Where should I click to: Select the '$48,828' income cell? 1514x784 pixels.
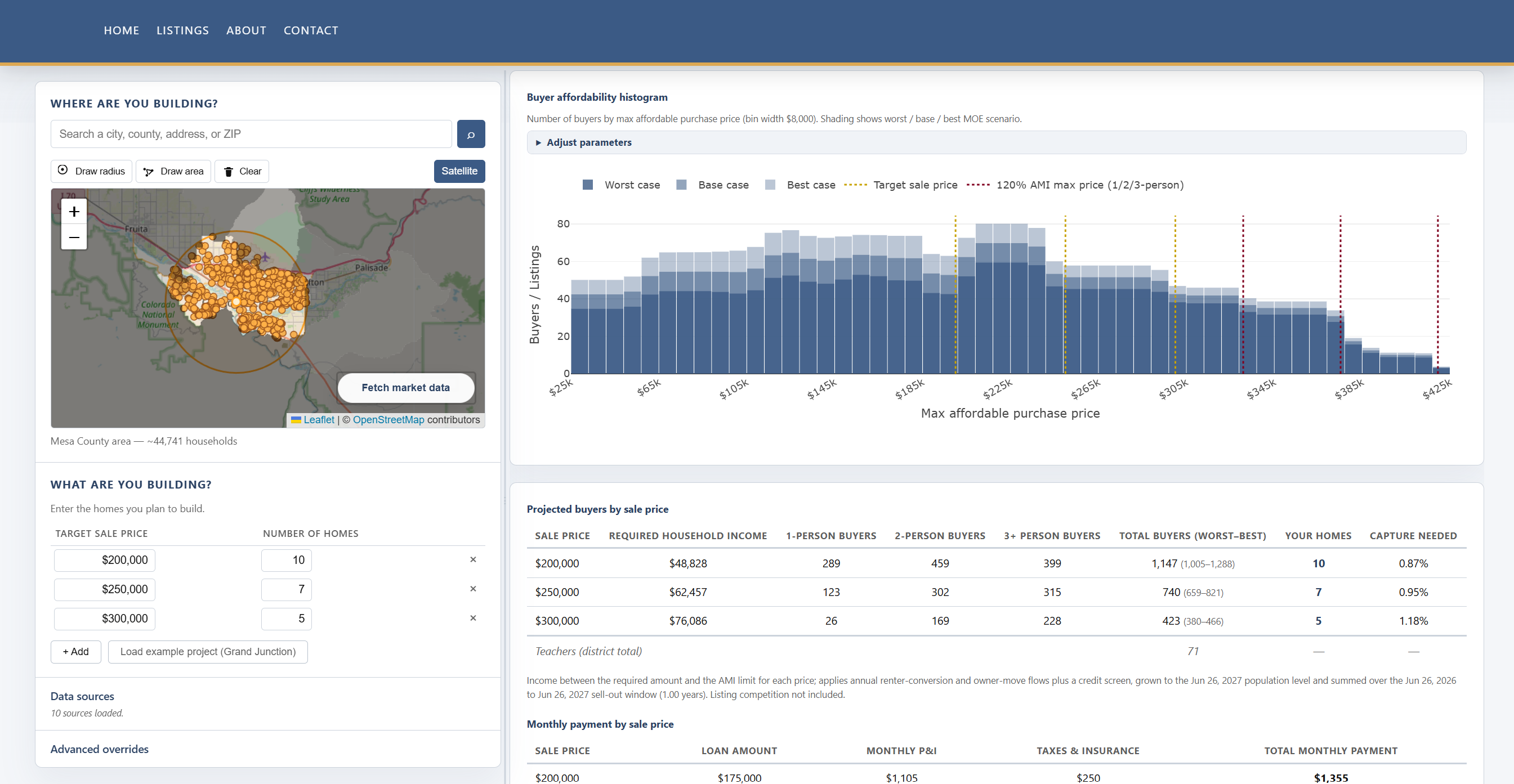coord(687,563)
